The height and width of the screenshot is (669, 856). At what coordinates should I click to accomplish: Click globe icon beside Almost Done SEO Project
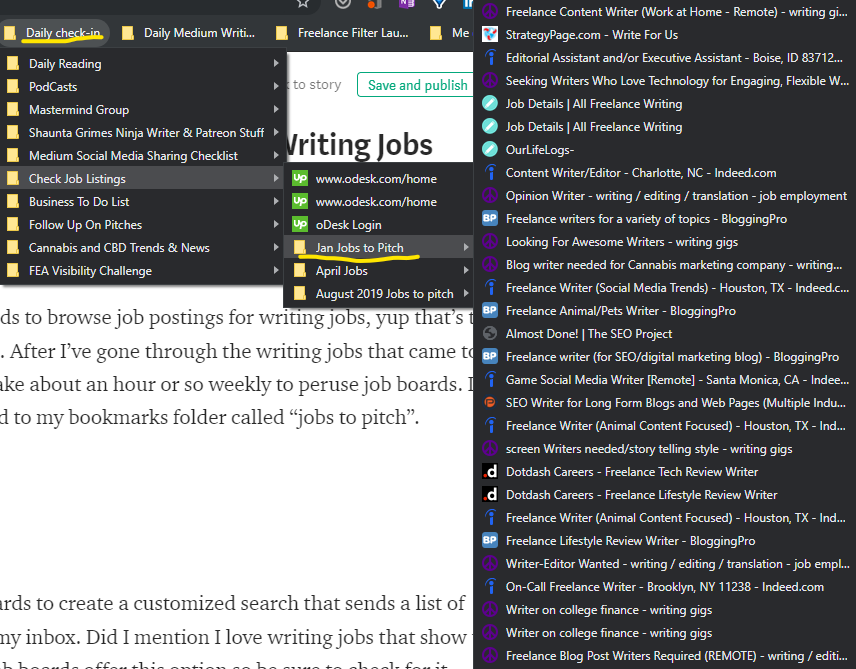[490, 334]
